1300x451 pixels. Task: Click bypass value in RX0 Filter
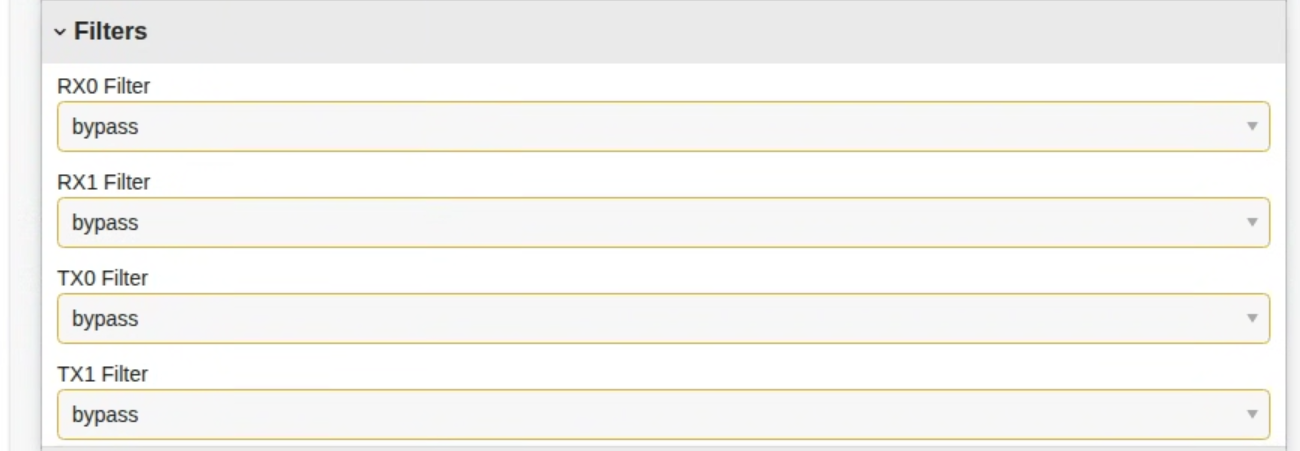105,127
